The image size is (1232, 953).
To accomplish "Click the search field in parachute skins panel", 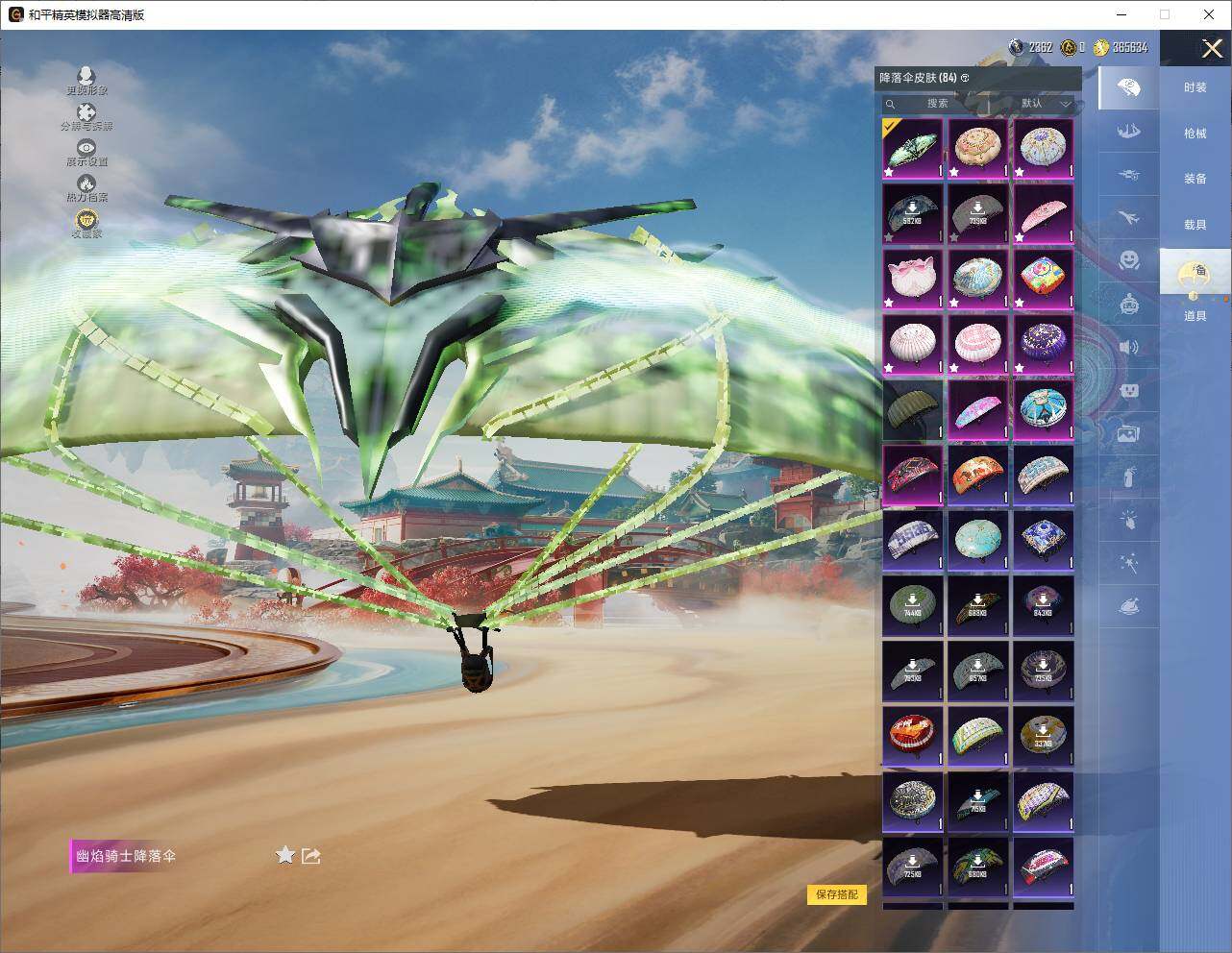I will 935,104.
